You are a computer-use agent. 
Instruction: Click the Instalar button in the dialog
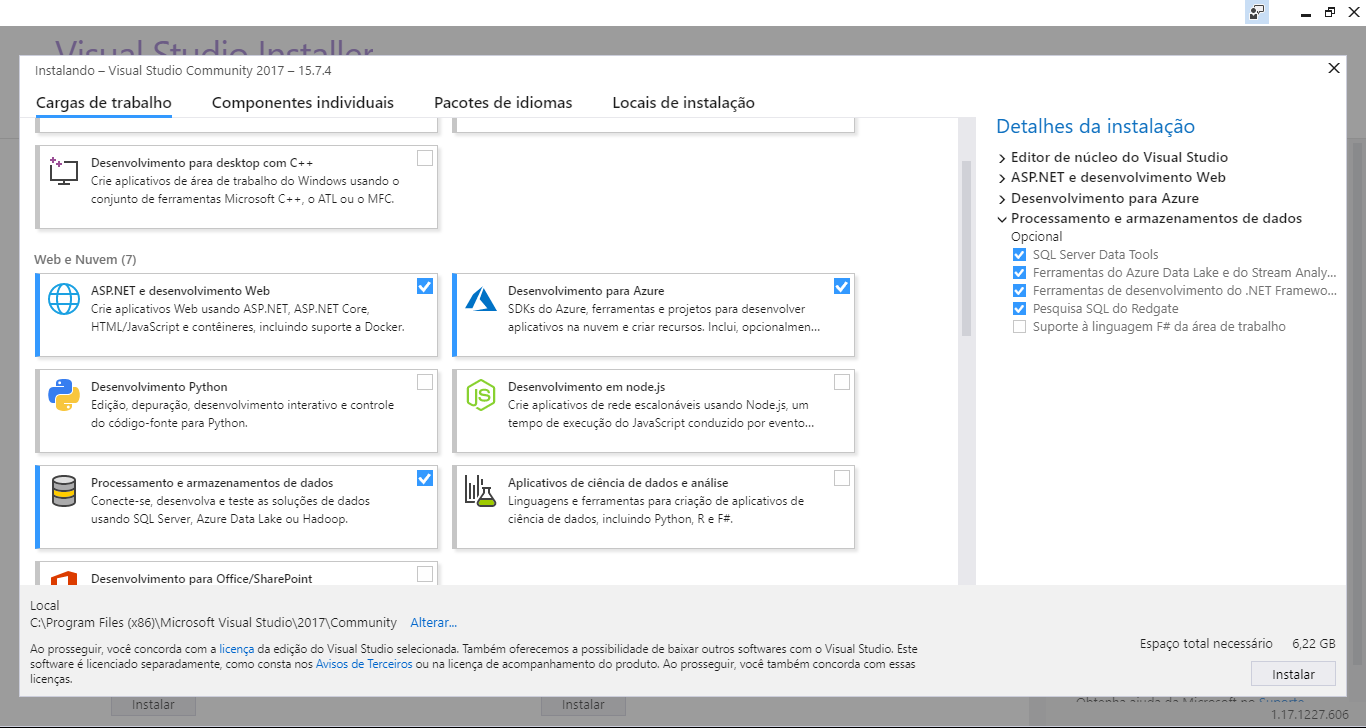(1293, 673)
